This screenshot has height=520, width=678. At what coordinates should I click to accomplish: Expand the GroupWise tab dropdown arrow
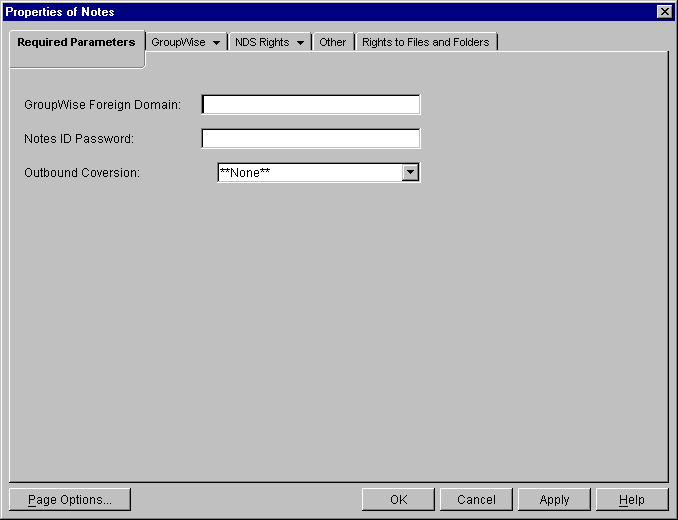click(216, 43)
